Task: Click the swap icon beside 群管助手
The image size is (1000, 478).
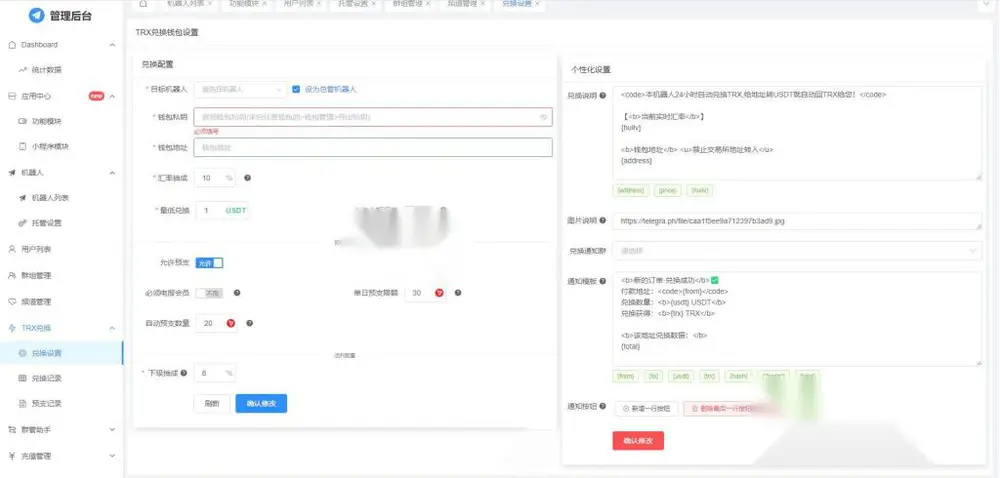Action: (x=12, y=430)
